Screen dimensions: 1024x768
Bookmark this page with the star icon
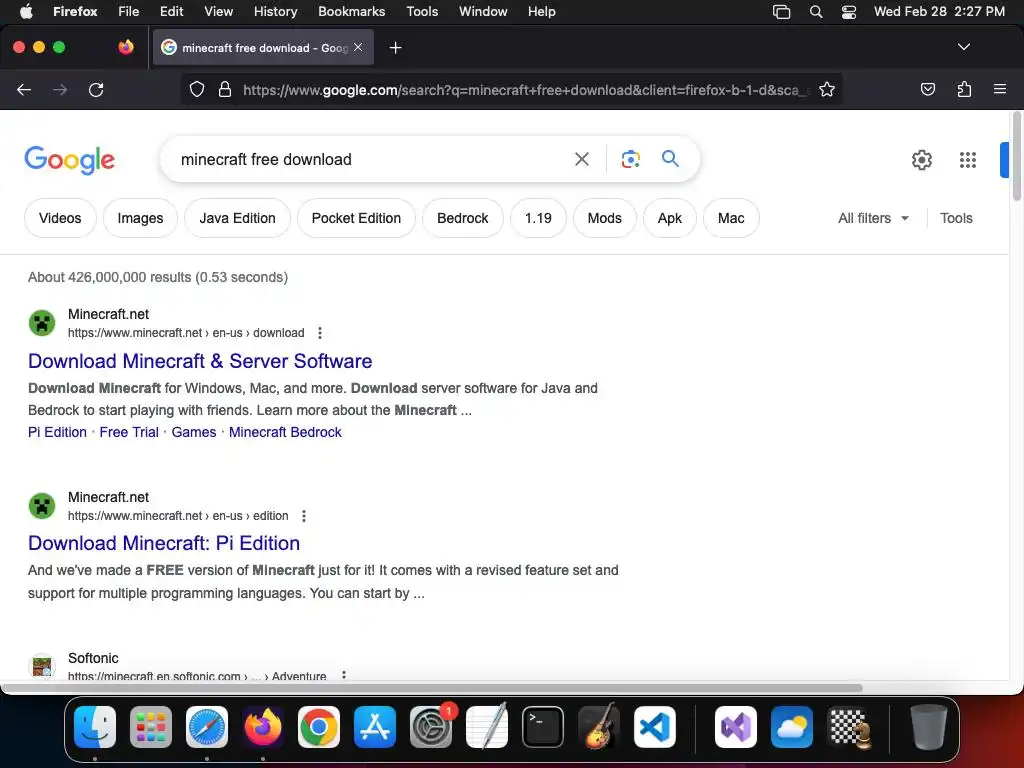827,89
